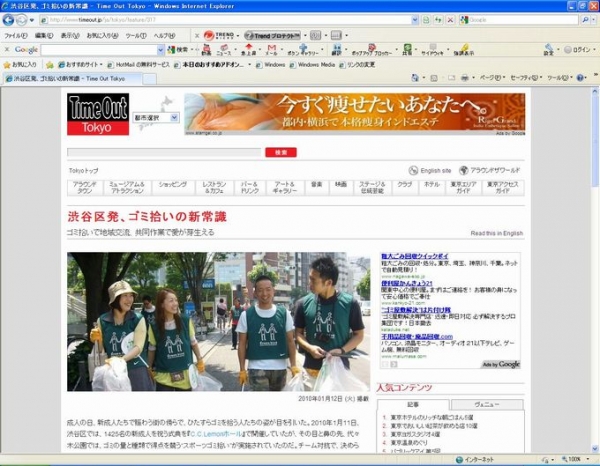Click the Share icon in Google Toolbar
The image size is (600, 466).
coord(407,50)
